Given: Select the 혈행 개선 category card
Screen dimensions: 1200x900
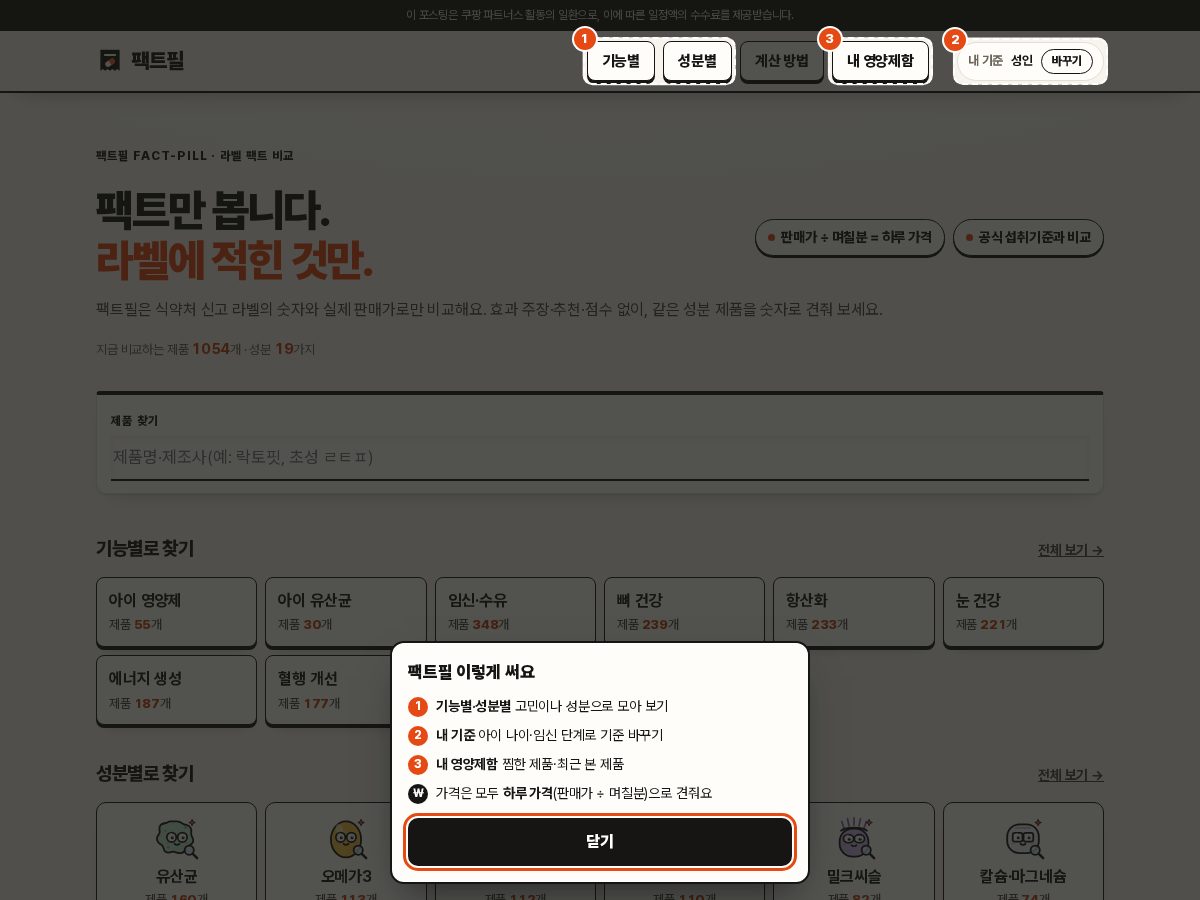Looking at the screenshot, I should (x=346, y=690).
